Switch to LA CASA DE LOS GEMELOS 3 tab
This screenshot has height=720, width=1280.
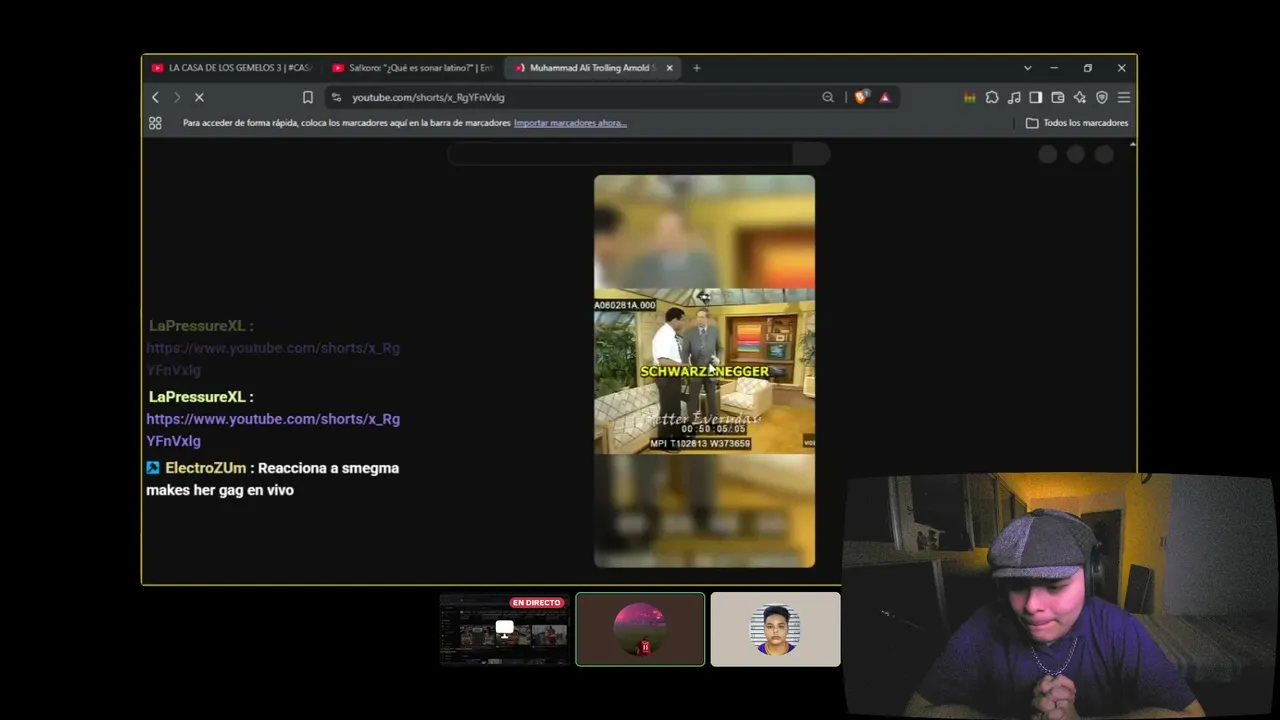(233, 68)
